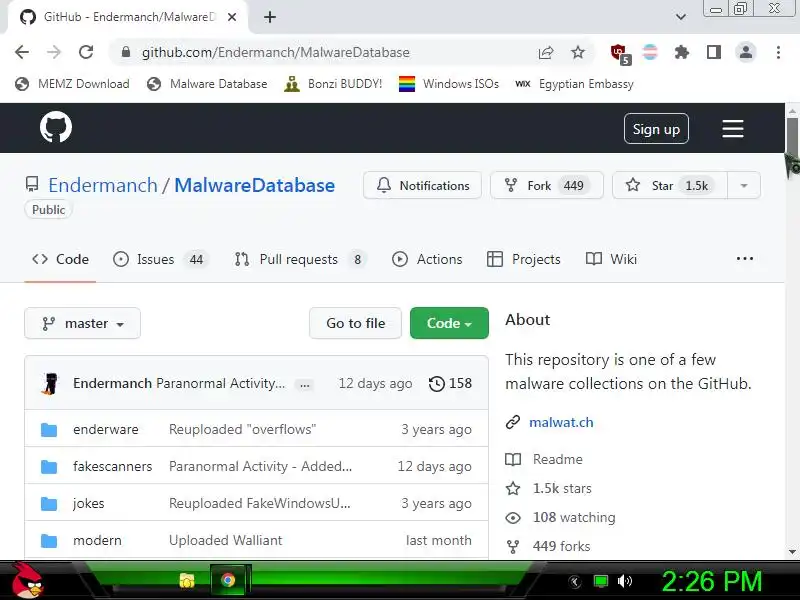Click the padlock site info icon
This screenshot has height=600, width=800.
126,52
